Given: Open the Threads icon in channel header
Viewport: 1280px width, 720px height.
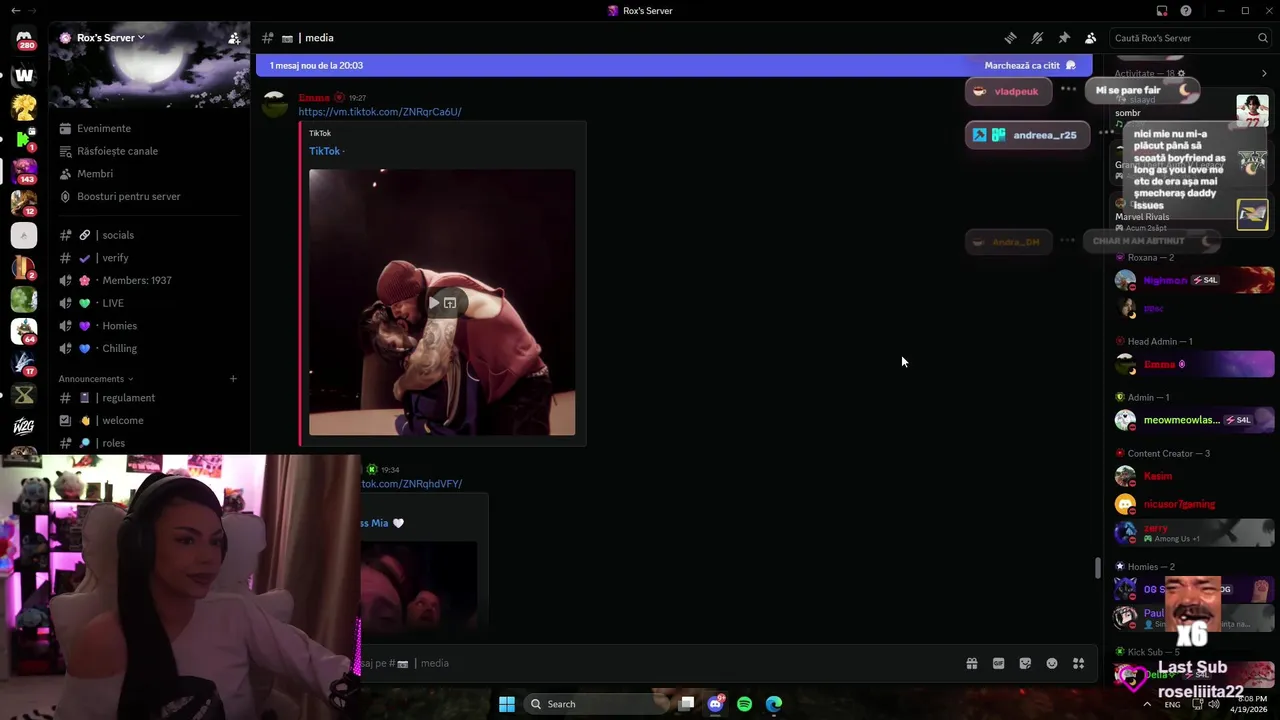Looking at the screenshot, I should (1011, 38).
